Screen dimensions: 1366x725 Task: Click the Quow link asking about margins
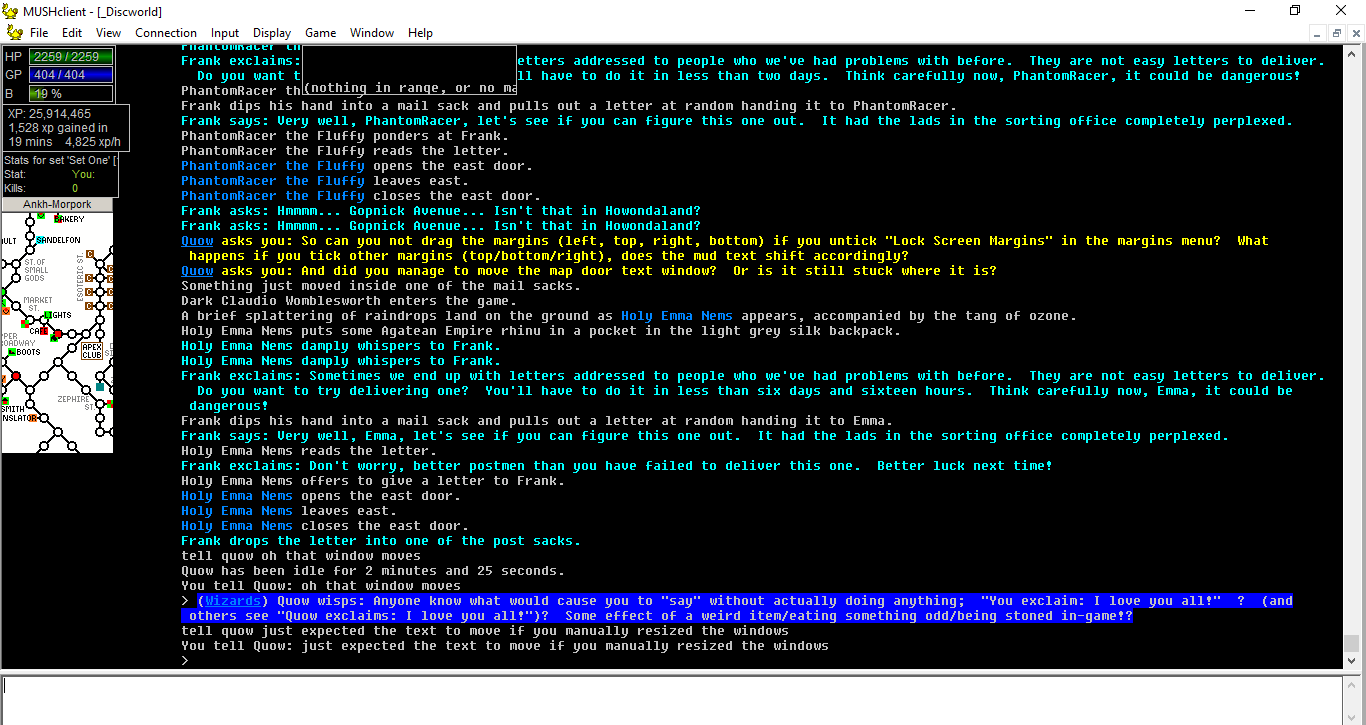197,241
